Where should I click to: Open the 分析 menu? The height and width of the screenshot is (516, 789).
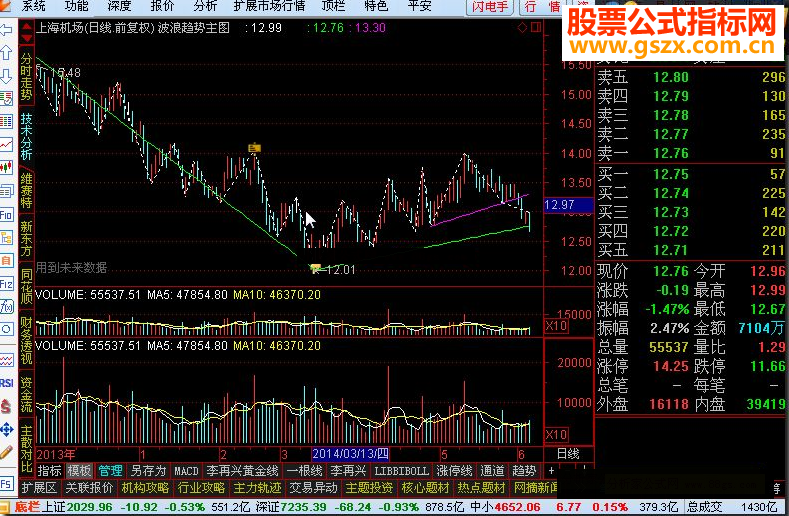205,7
